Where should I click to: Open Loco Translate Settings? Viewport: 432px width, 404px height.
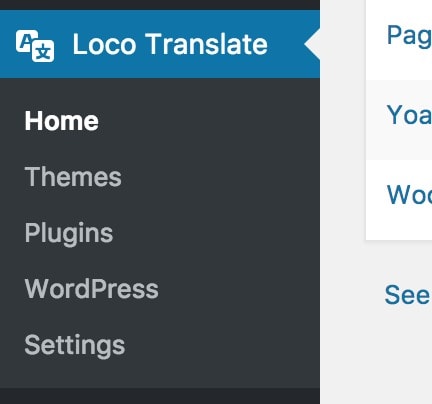point(75,345)
